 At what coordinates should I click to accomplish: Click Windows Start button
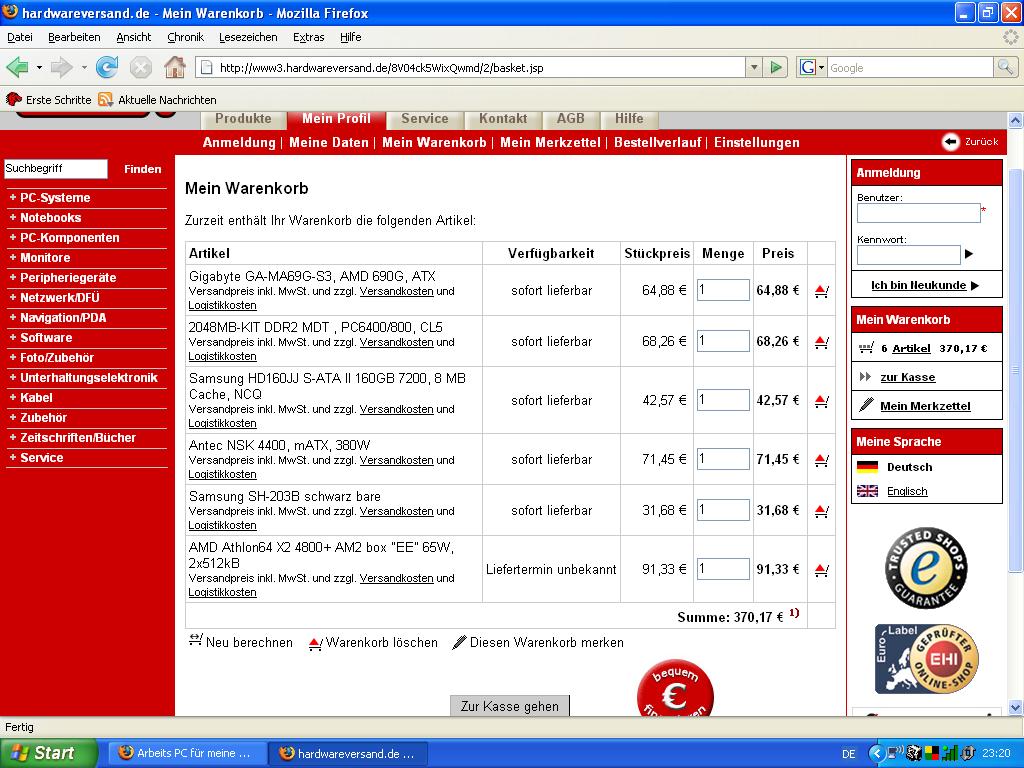click(x=48, y=753)
